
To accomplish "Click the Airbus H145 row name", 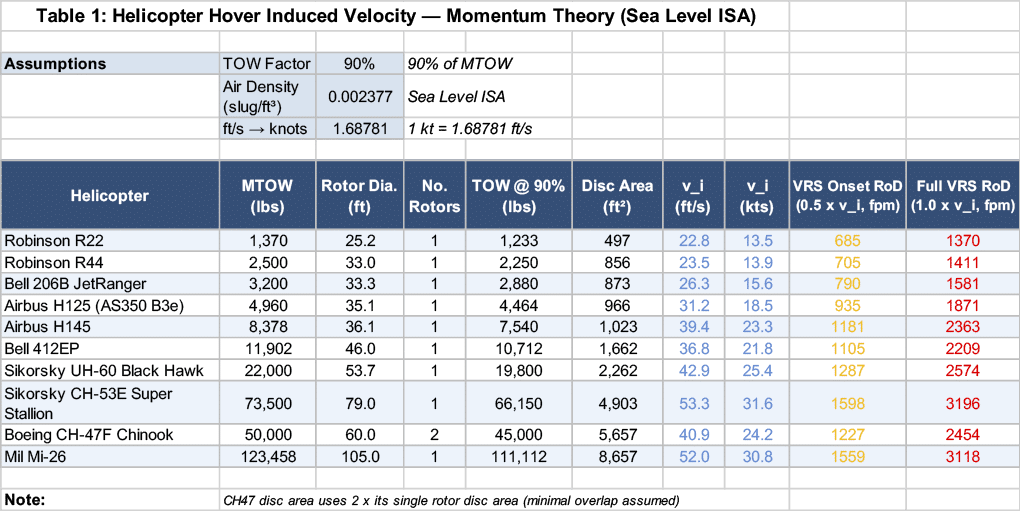I will click(111, 326).
